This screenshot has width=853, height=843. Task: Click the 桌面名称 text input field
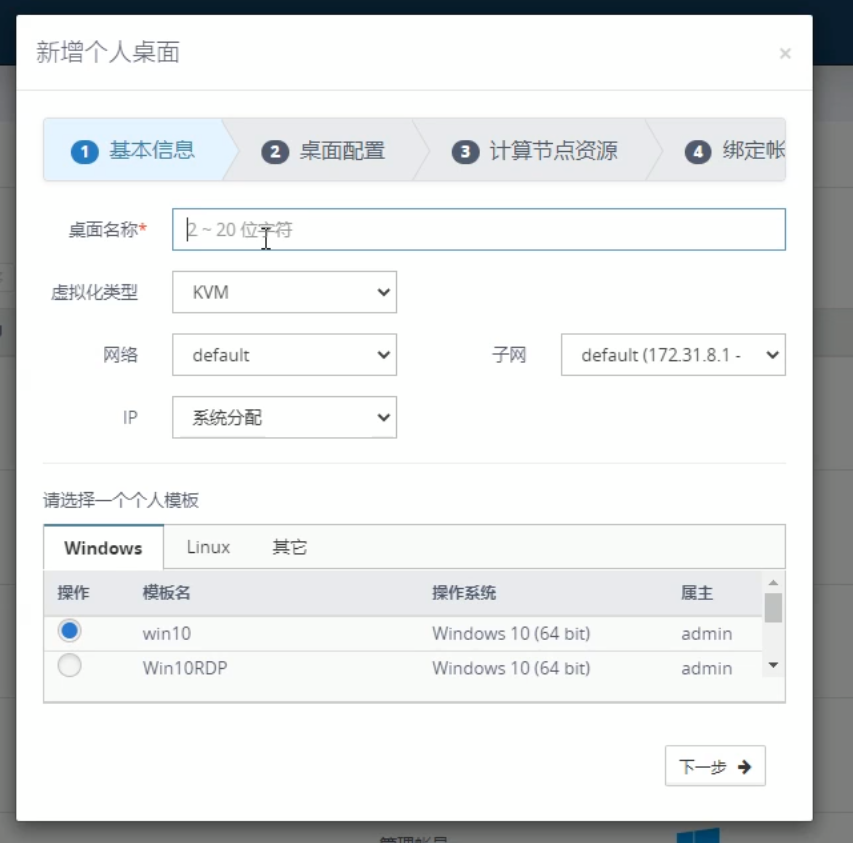[x=478, y=229]
